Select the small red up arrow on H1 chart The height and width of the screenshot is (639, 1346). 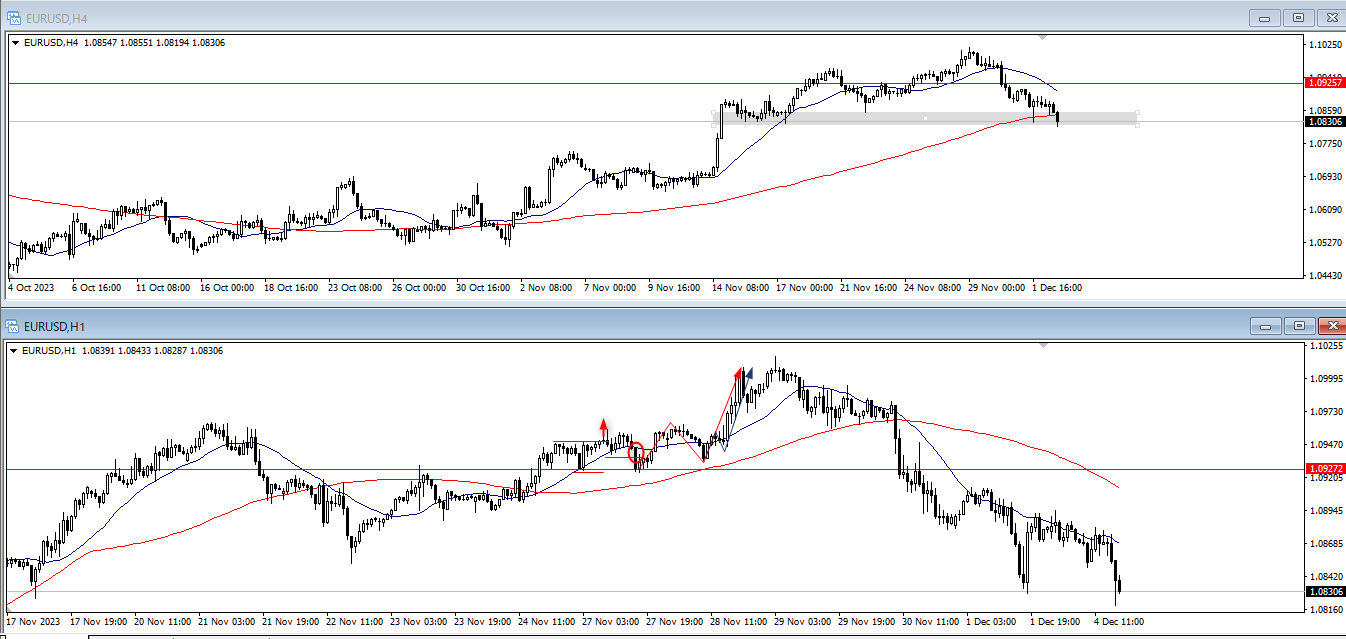[603, 424]
